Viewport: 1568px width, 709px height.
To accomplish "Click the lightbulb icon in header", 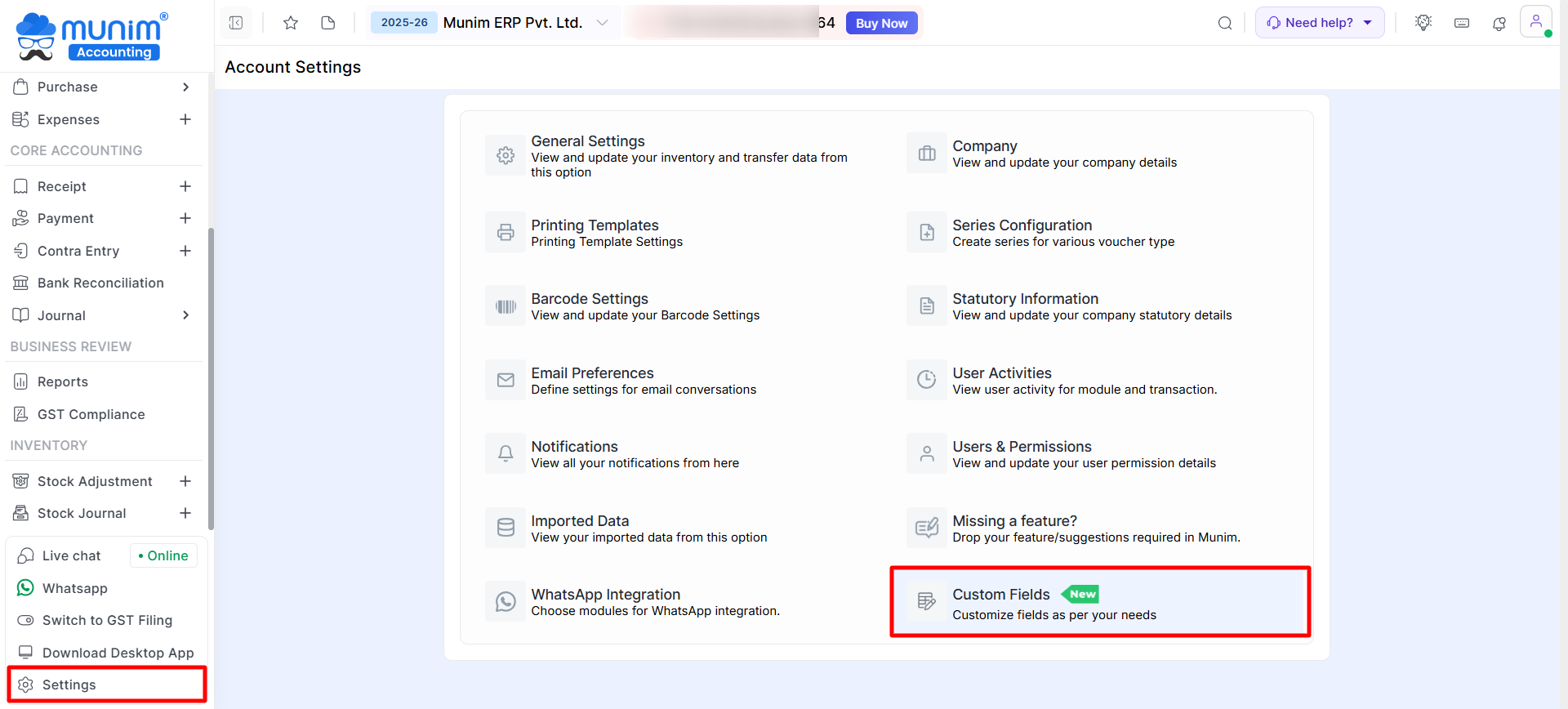I will tap(1423, 23).
